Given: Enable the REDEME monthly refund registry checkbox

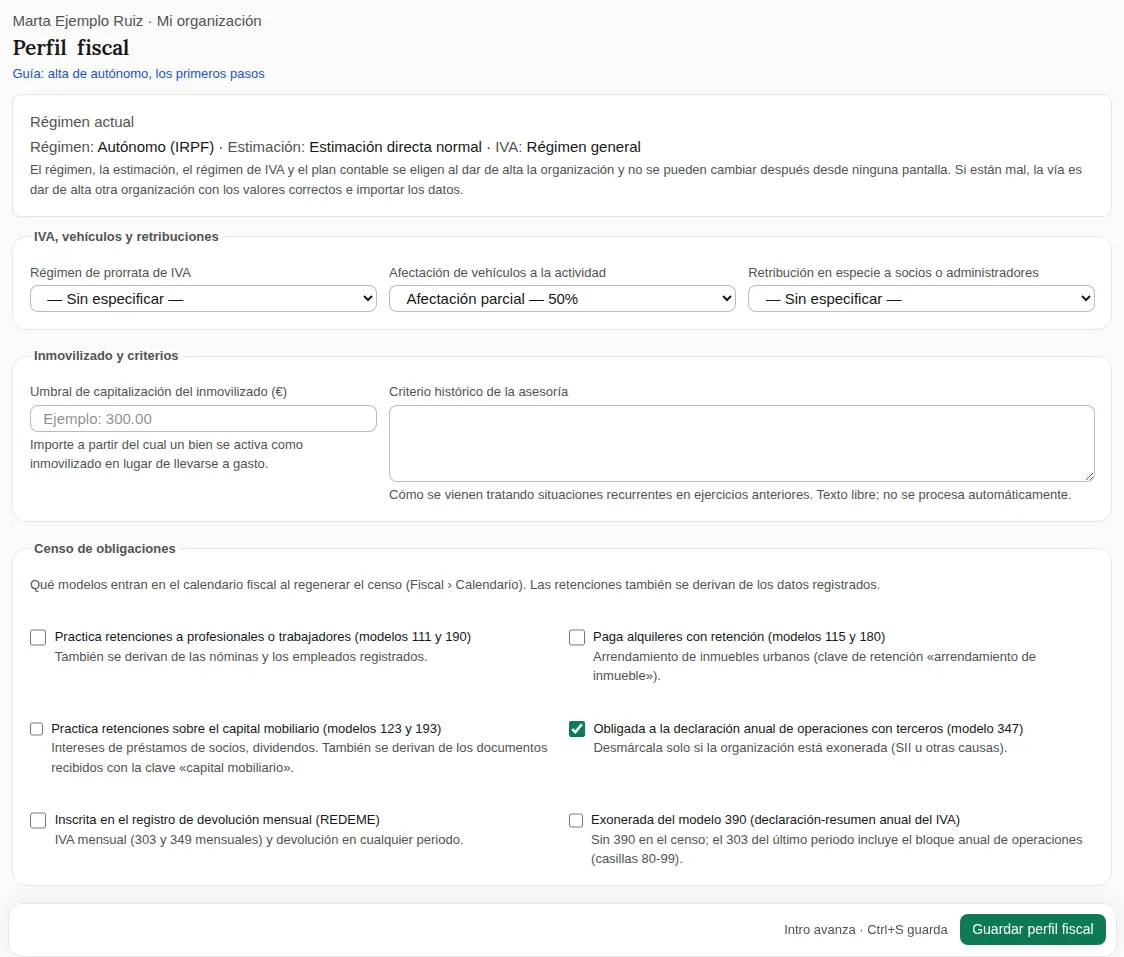Looking at the screenshot, I should pos(38,820).
